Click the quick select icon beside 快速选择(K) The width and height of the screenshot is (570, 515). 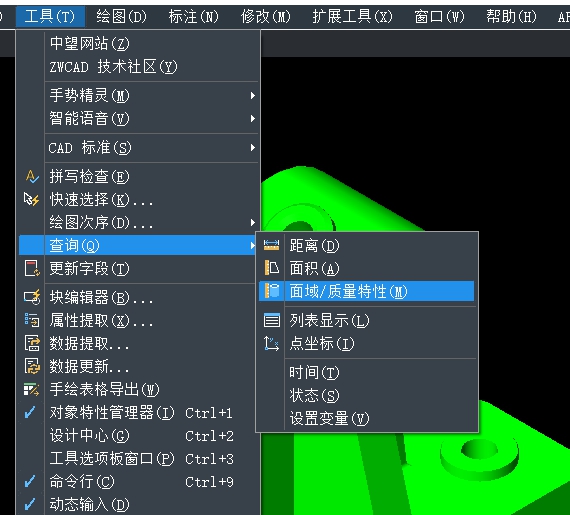[32, 200]
